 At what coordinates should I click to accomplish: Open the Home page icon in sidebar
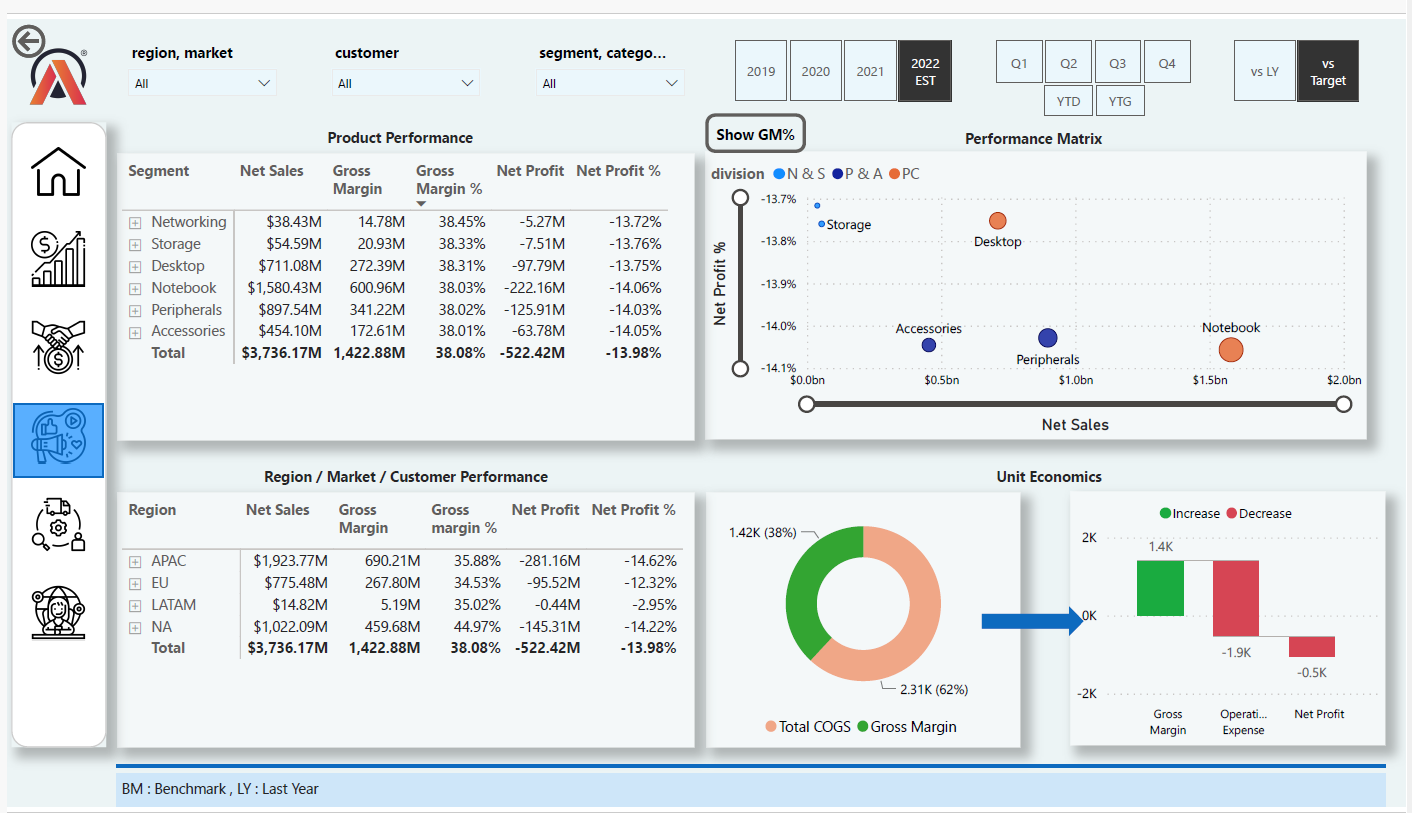(58, 170)
